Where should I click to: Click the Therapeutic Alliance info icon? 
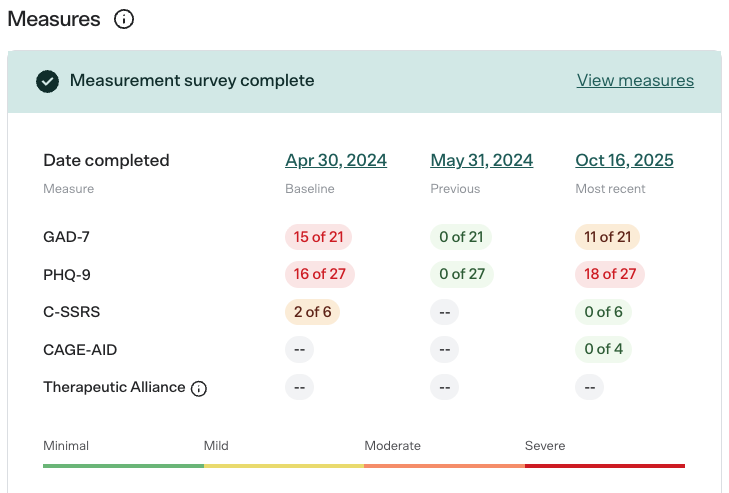pos(199,388)
